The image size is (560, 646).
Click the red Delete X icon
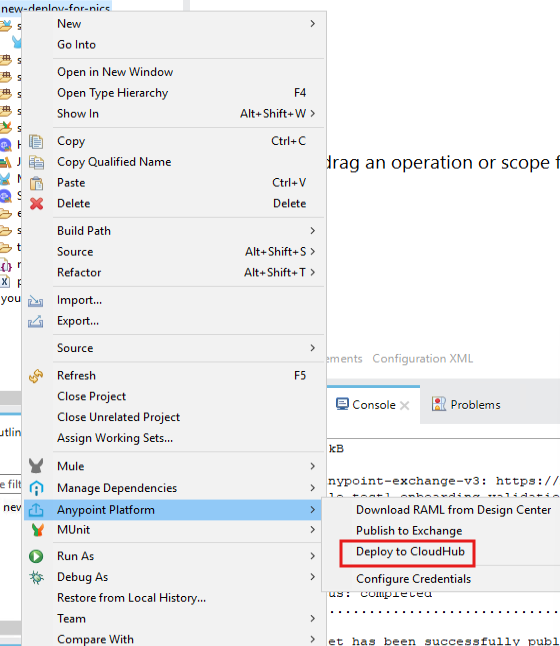36,204
